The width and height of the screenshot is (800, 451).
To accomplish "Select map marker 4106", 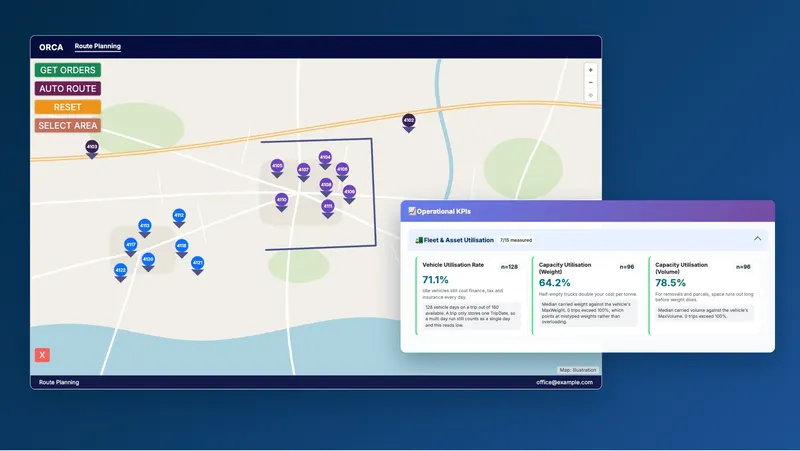I will click(342, 171).
